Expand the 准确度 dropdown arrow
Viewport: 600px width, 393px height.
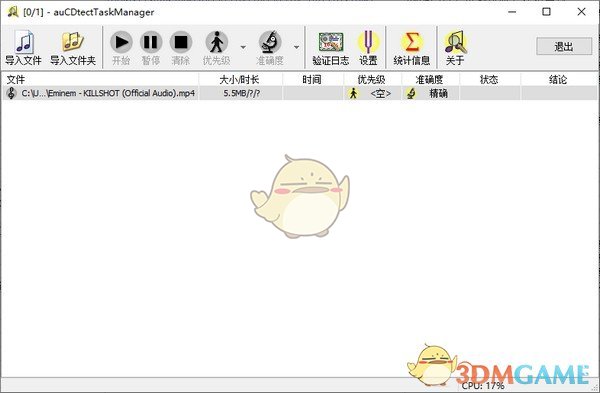click(297, 47)
